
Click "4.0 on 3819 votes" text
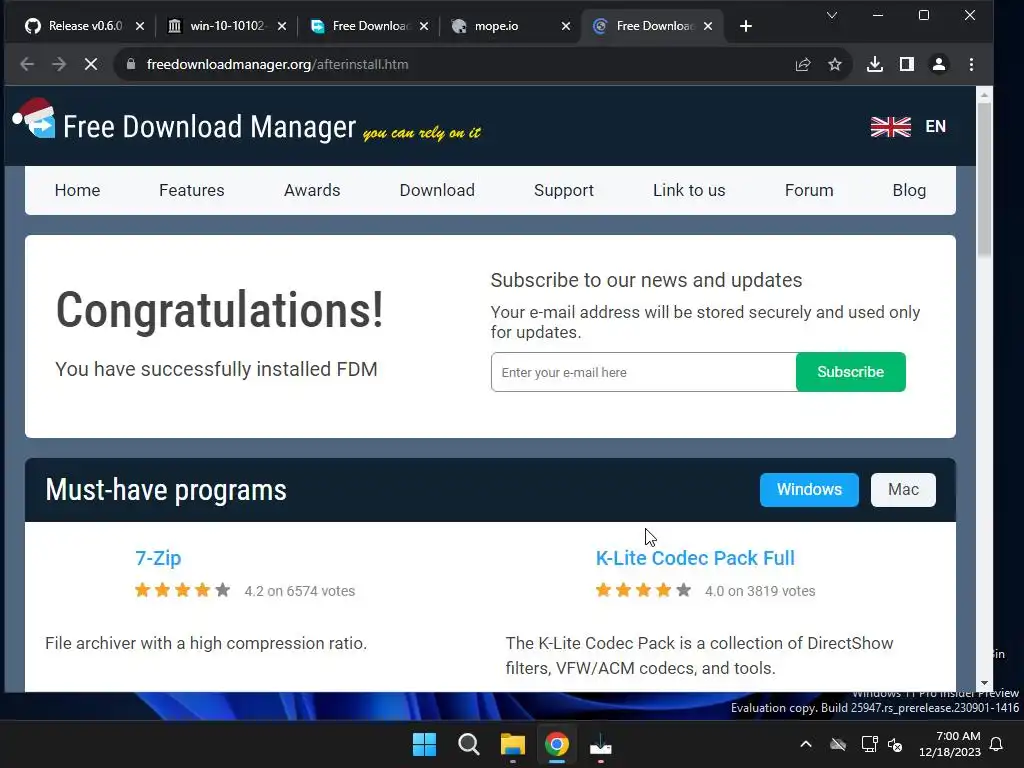[760, 591]
